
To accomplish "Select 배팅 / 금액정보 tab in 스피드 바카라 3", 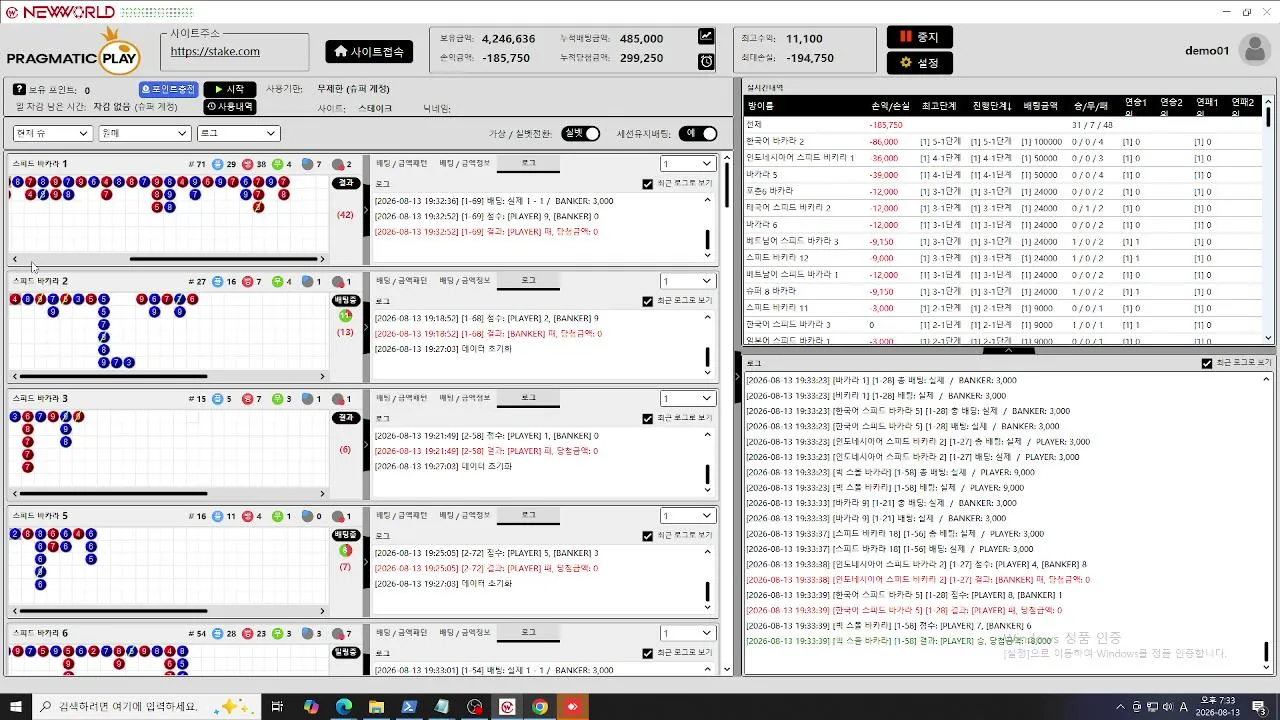I will click(465, 397).
